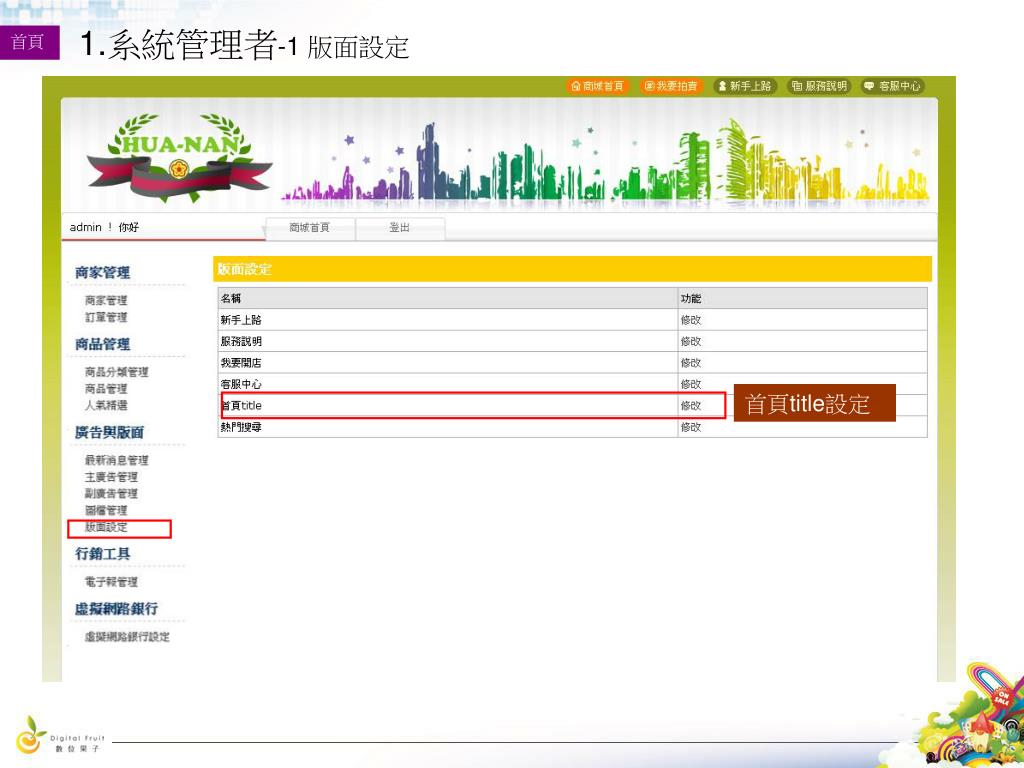Switch to the 商城首頁 tab
Screen dimensions: 1024x768
(x=309, y=228)
